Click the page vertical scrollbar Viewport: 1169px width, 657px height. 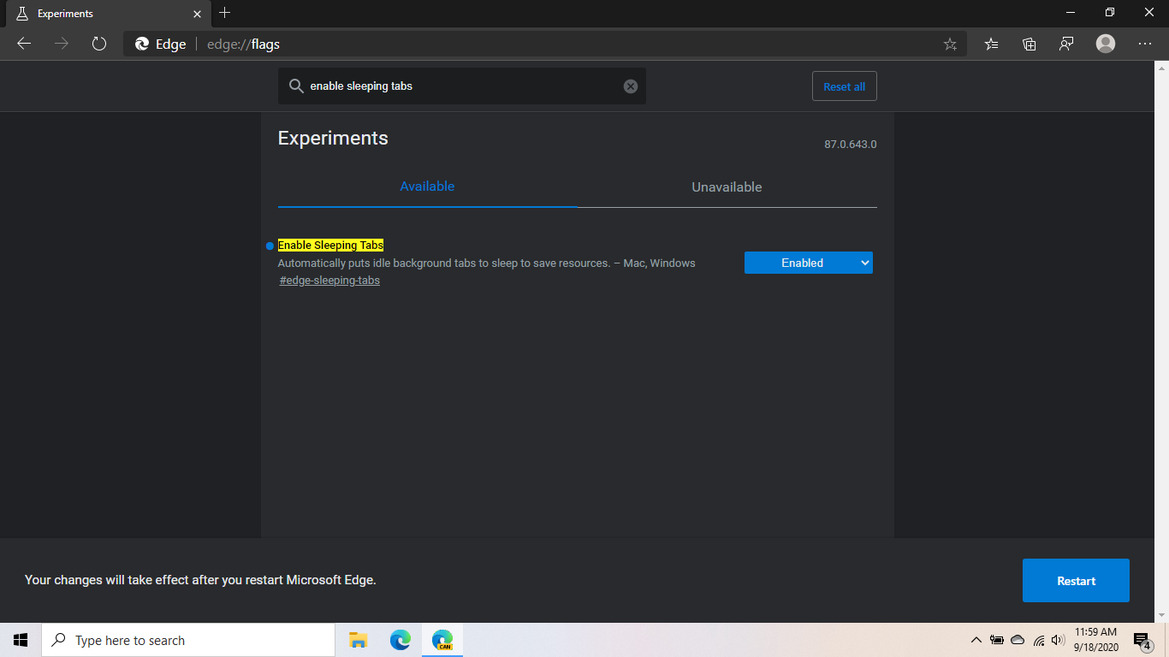tap(1161, 342)
